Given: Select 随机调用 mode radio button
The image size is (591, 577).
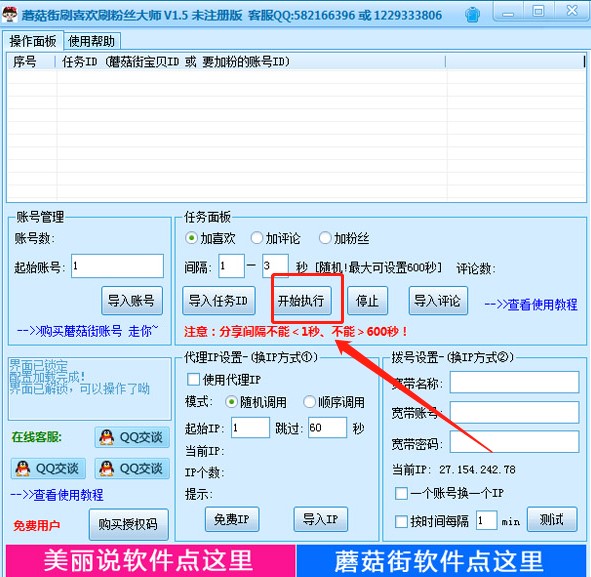Looking at the screenshot, I should click(231, 402).
